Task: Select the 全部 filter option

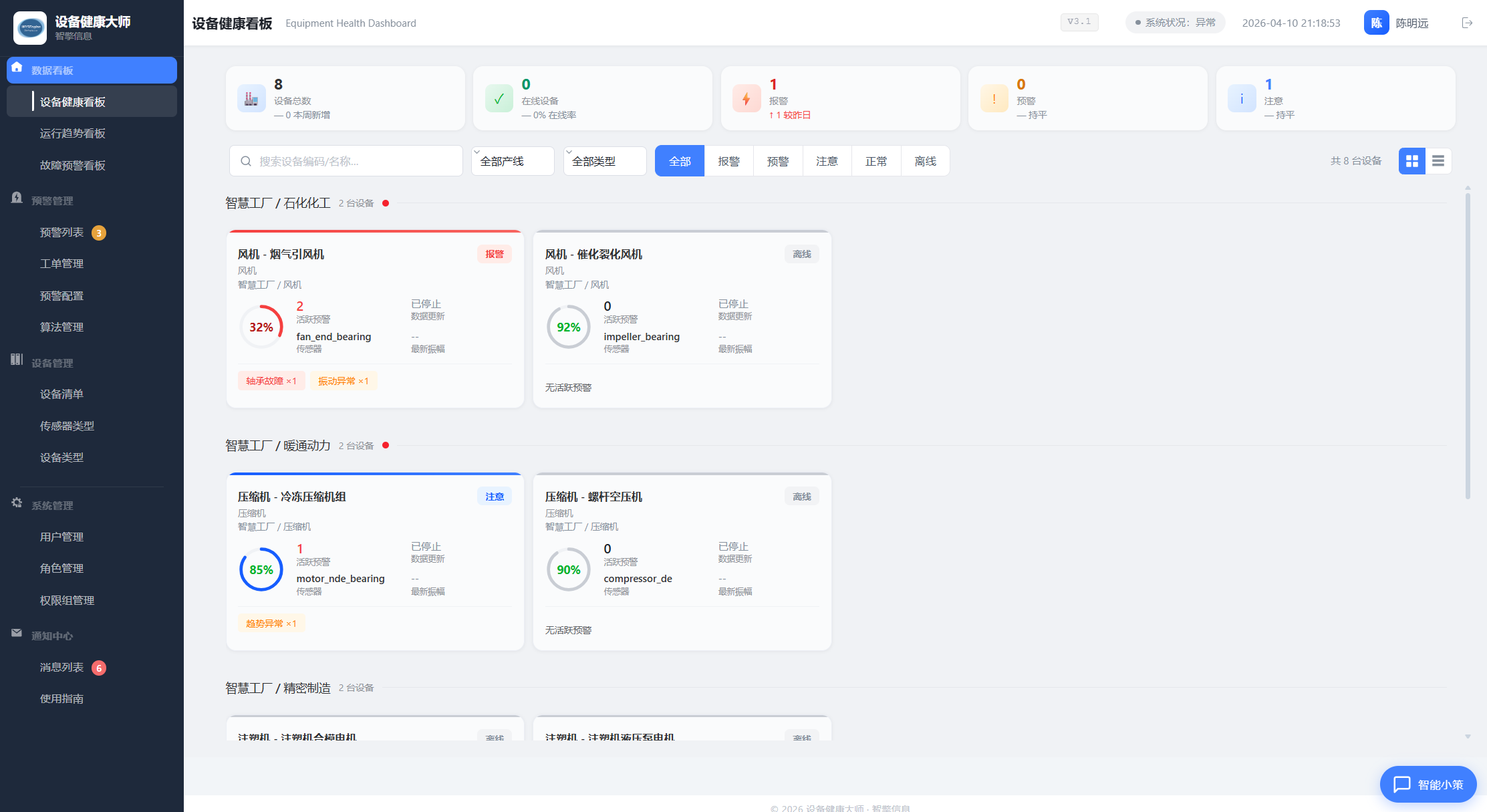Action: point(680,161)
